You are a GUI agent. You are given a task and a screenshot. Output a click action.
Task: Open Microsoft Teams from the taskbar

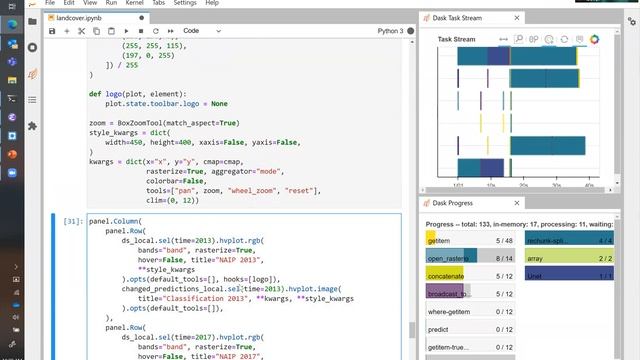[12, 62]
